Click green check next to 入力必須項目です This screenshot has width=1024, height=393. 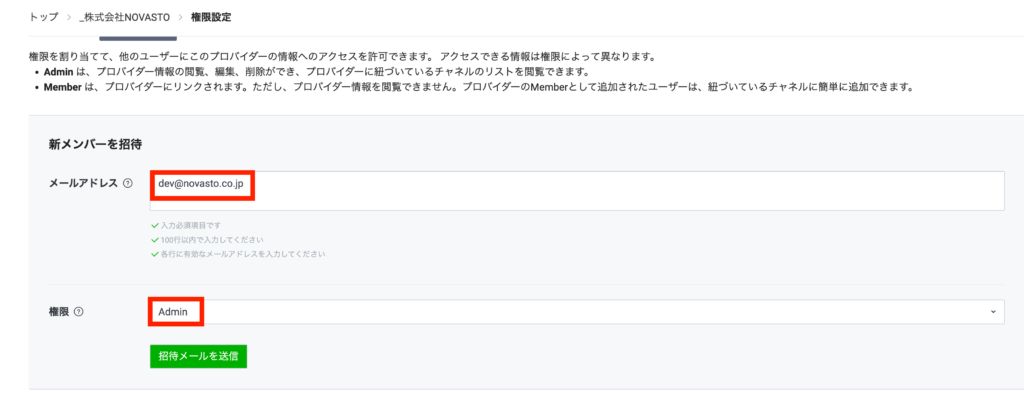click(x=155, y=225)
